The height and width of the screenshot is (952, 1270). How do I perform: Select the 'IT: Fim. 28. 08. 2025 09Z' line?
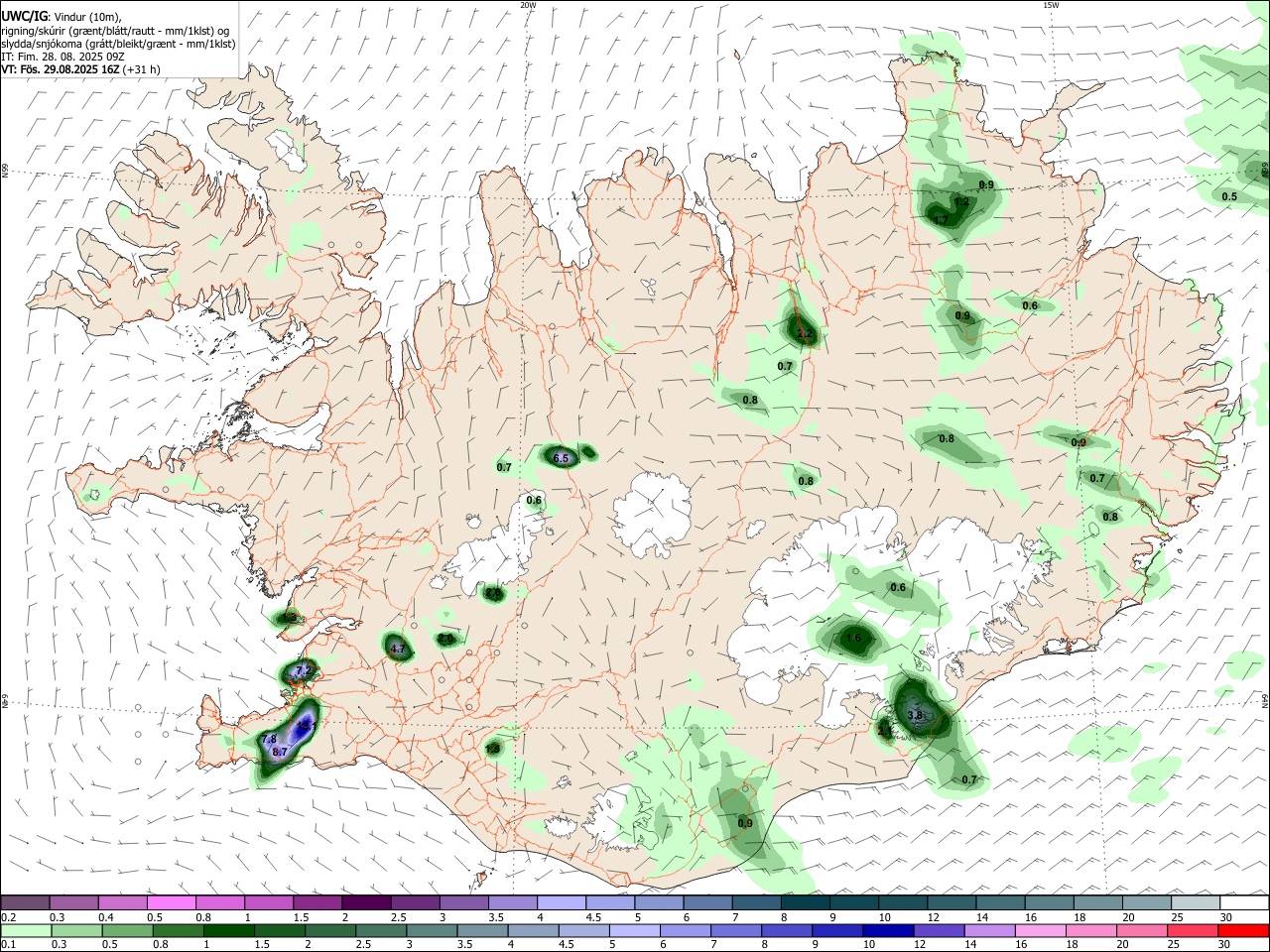click(x=63, y=57)
